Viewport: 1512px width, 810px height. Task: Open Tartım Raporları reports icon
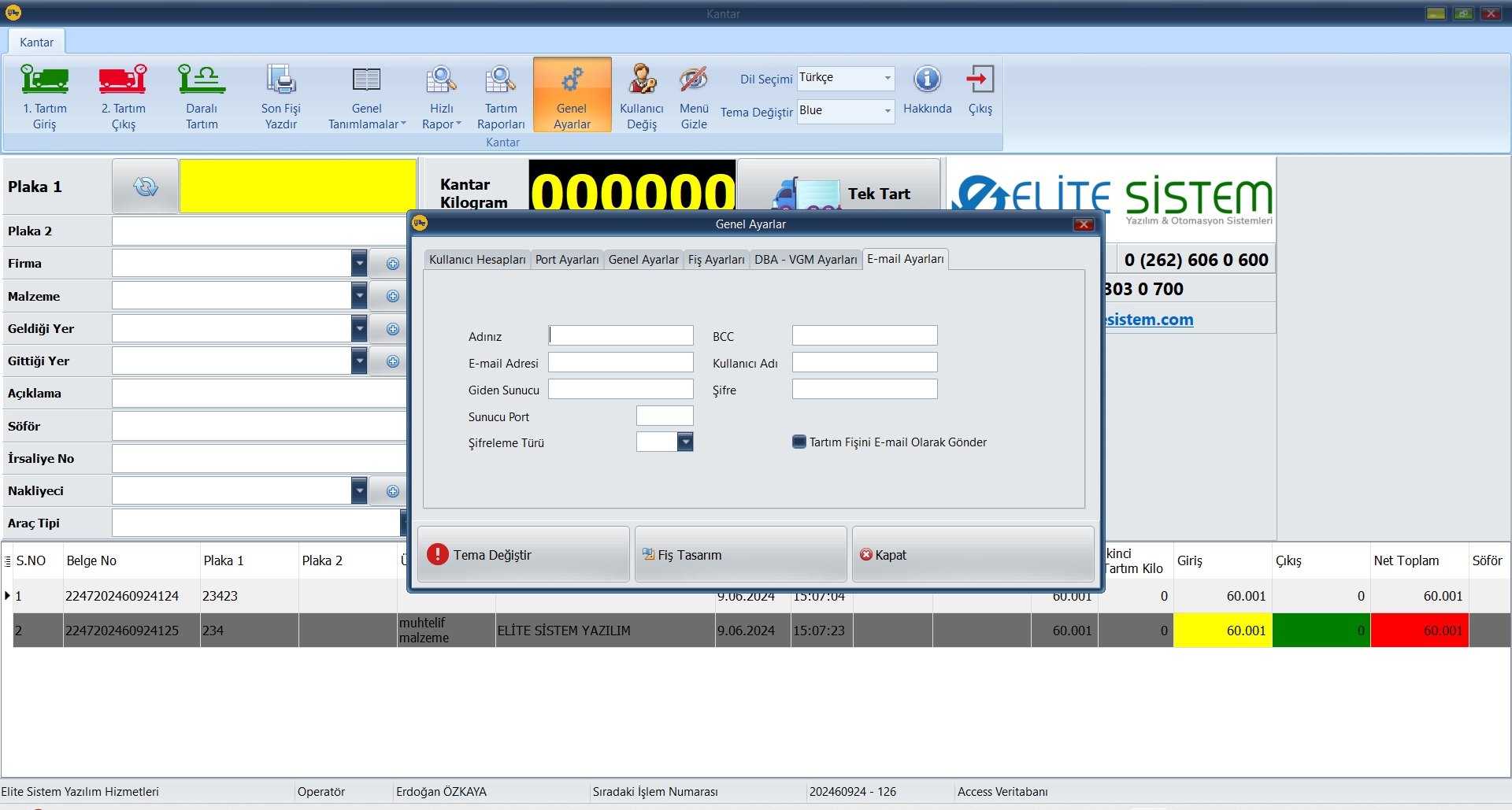click(500, 80)
